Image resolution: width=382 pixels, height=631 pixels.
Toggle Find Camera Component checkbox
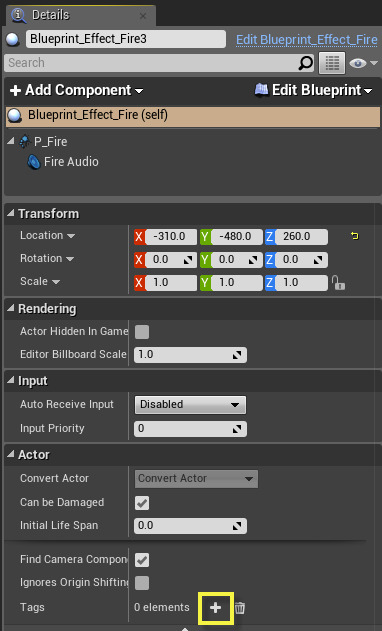click(x=142, y=560)
